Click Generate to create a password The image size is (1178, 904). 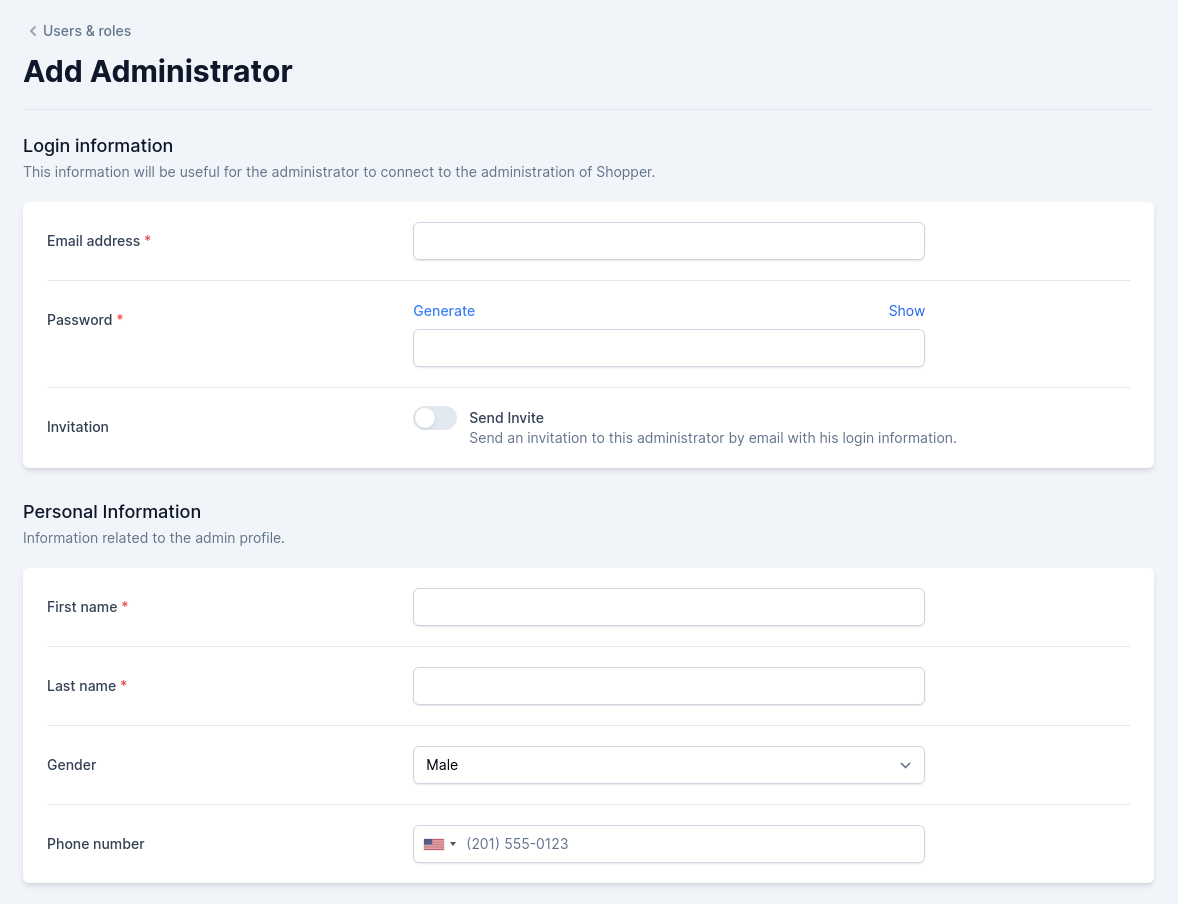point(444,311)
